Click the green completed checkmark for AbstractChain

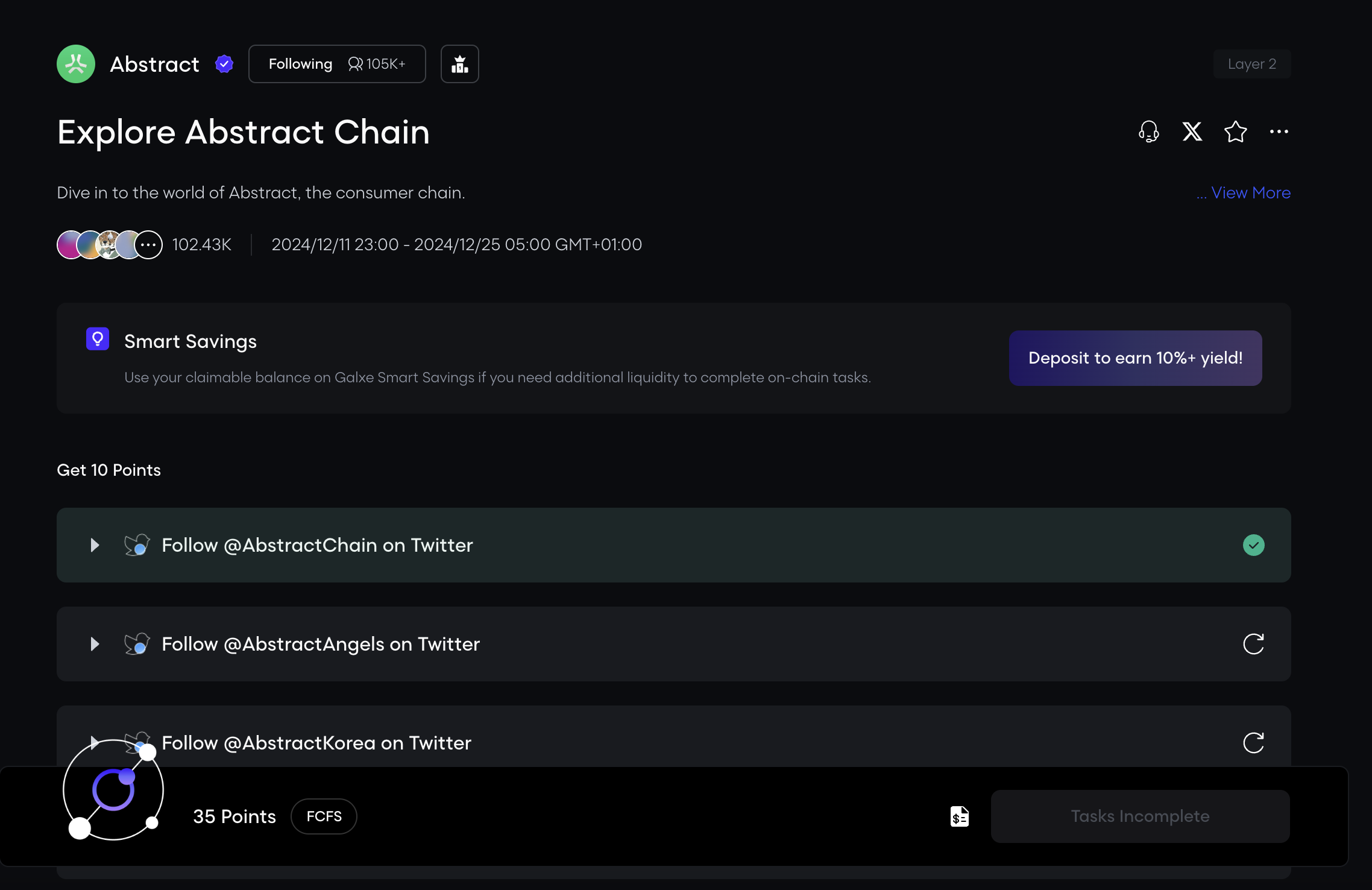tap(1253, 545)
